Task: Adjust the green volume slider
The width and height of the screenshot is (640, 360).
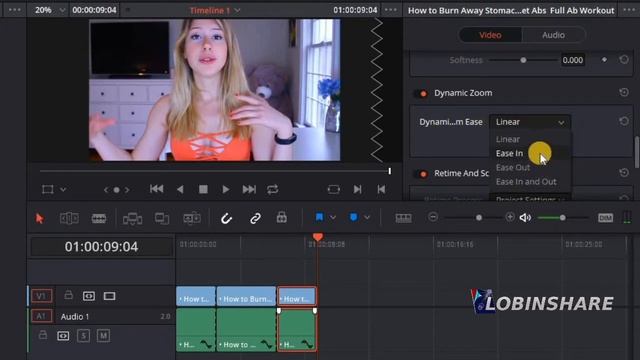Action: [562, 218]
